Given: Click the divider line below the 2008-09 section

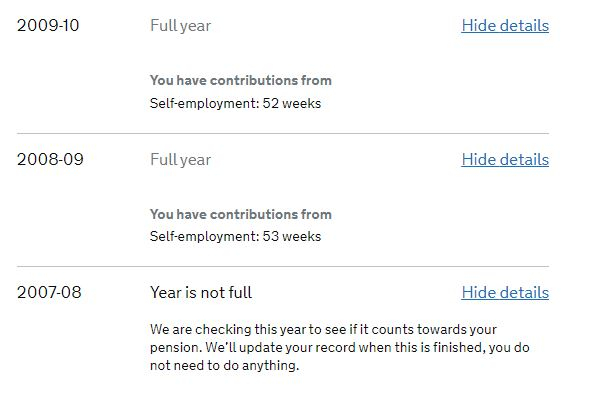Looking at the screenshot, I should click(283, 267).
